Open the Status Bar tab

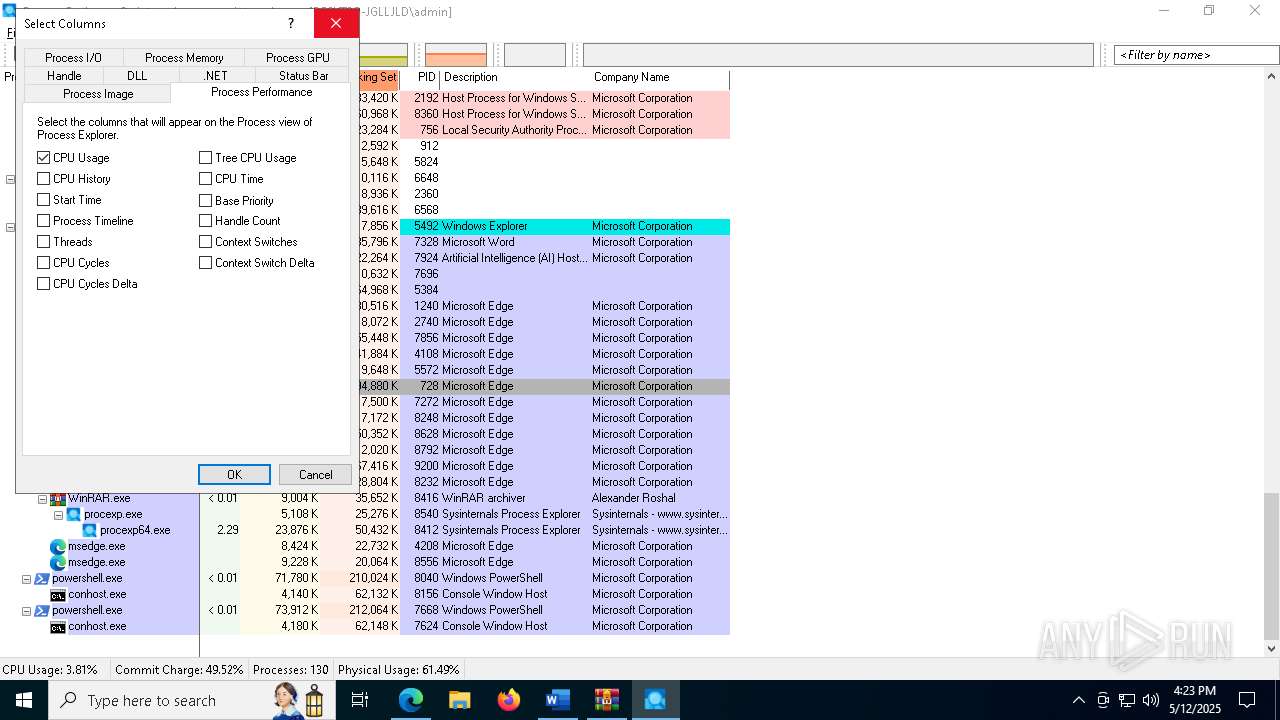(x=304, y=76)
